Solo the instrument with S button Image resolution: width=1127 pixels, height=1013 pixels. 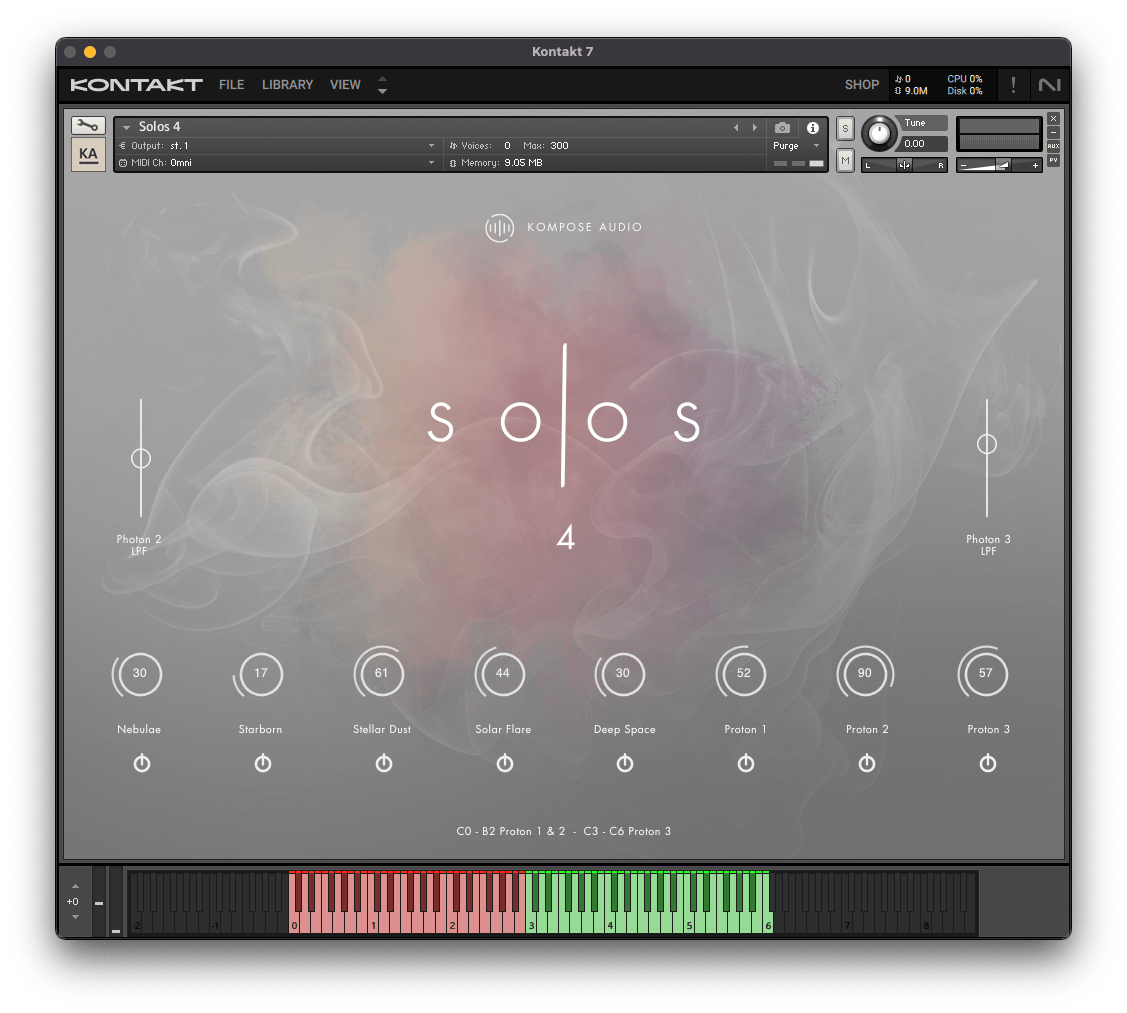click(x=845, y=128)
